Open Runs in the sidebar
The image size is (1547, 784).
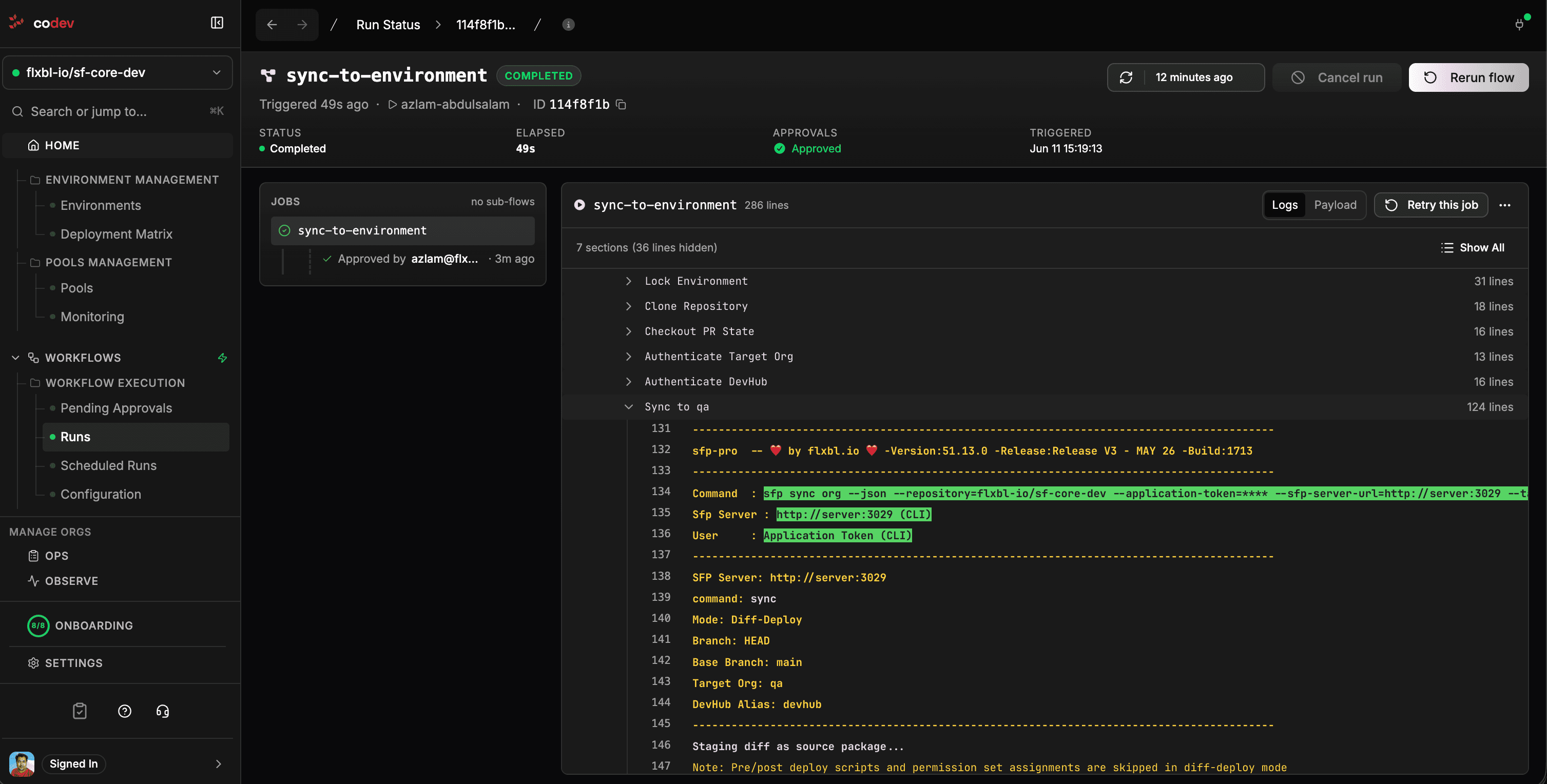[136, 437]
